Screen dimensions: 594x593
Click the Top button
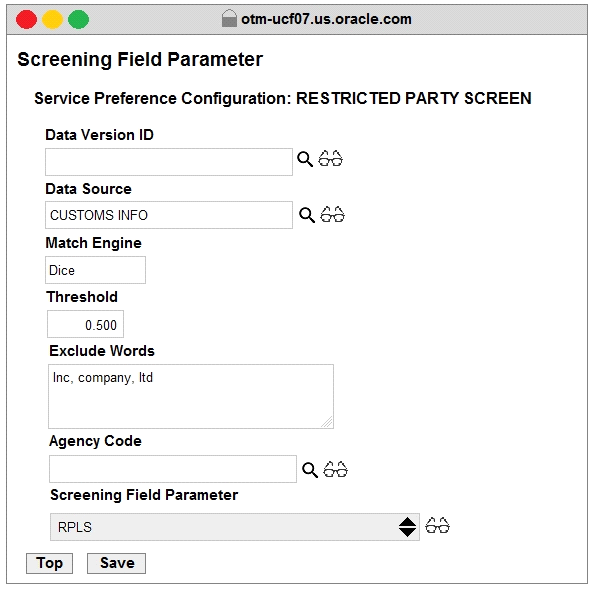point(49,563)
